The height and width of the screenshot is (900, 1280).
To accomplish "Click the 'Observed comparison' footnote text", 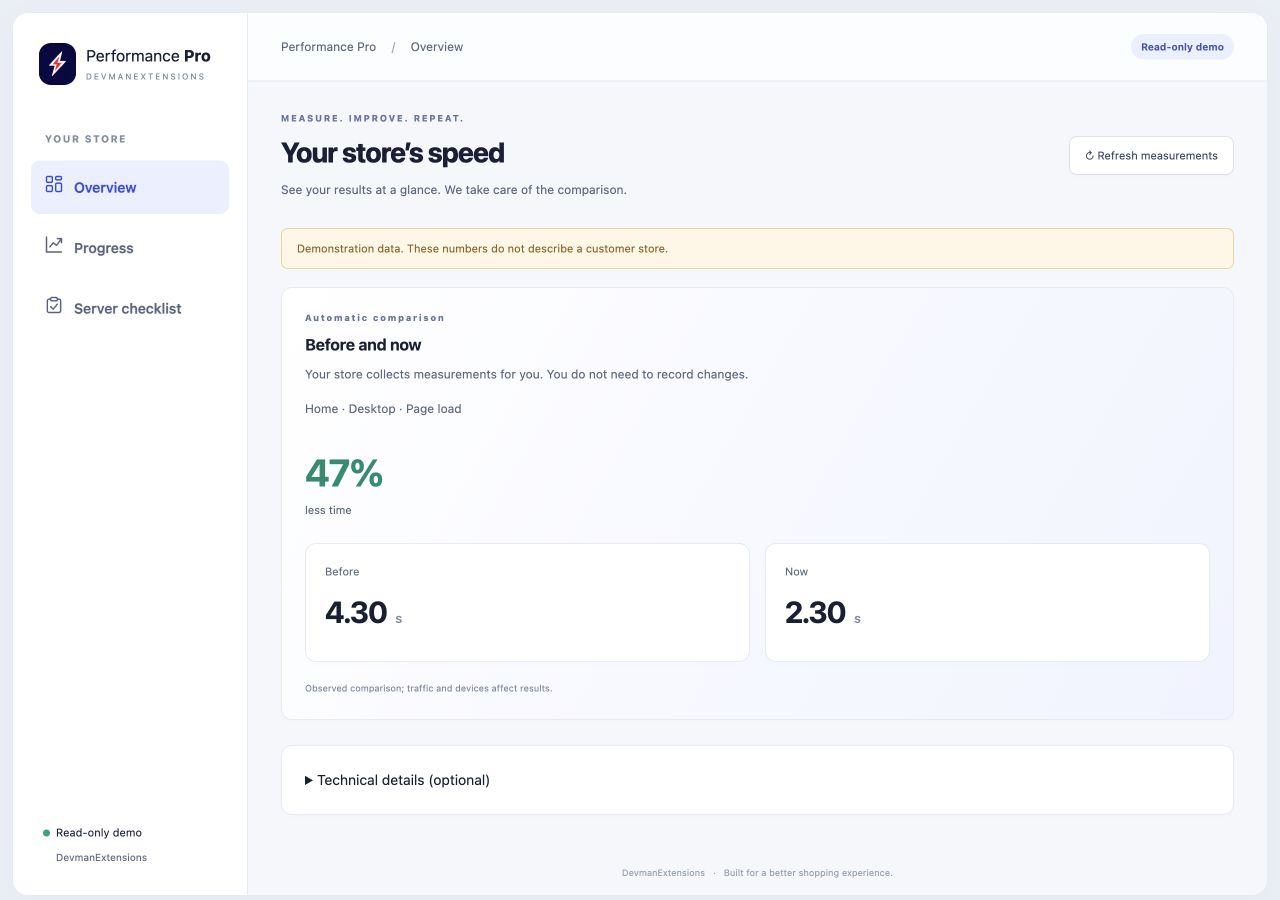I will pos(428,688).
